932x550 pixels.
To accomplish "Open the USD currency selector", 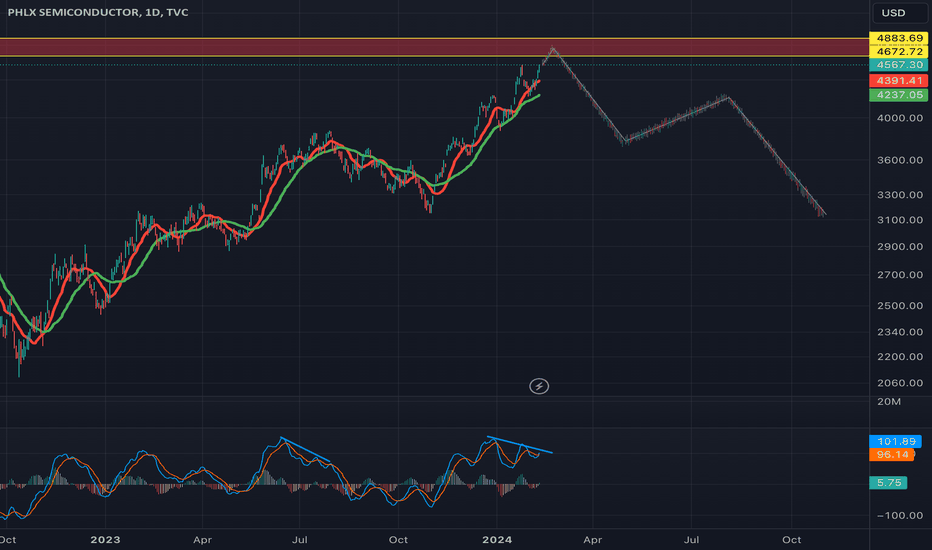I will 899,13.
